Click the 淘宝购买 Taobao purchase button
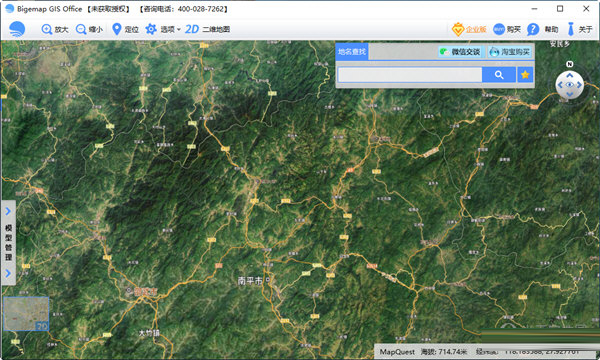 [510, 52]
